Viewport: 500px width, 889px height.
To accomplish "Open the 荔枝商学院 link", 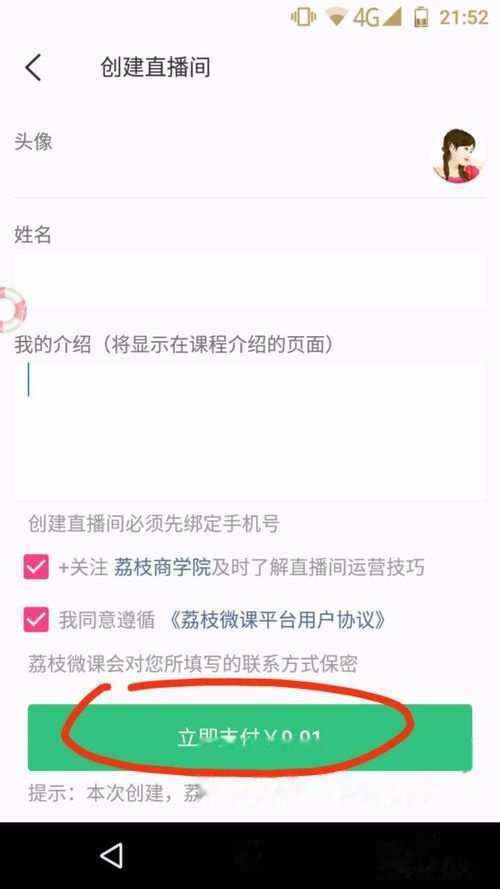I will click(163, 567).
